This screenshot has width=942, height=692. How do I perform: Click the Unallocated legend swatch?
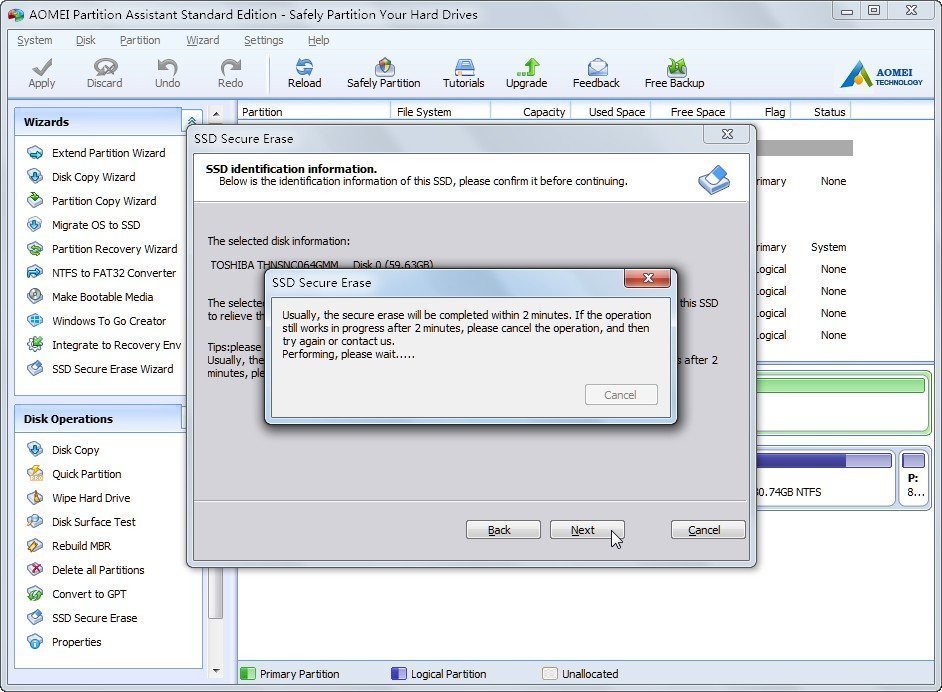click(x=550, y=673)
